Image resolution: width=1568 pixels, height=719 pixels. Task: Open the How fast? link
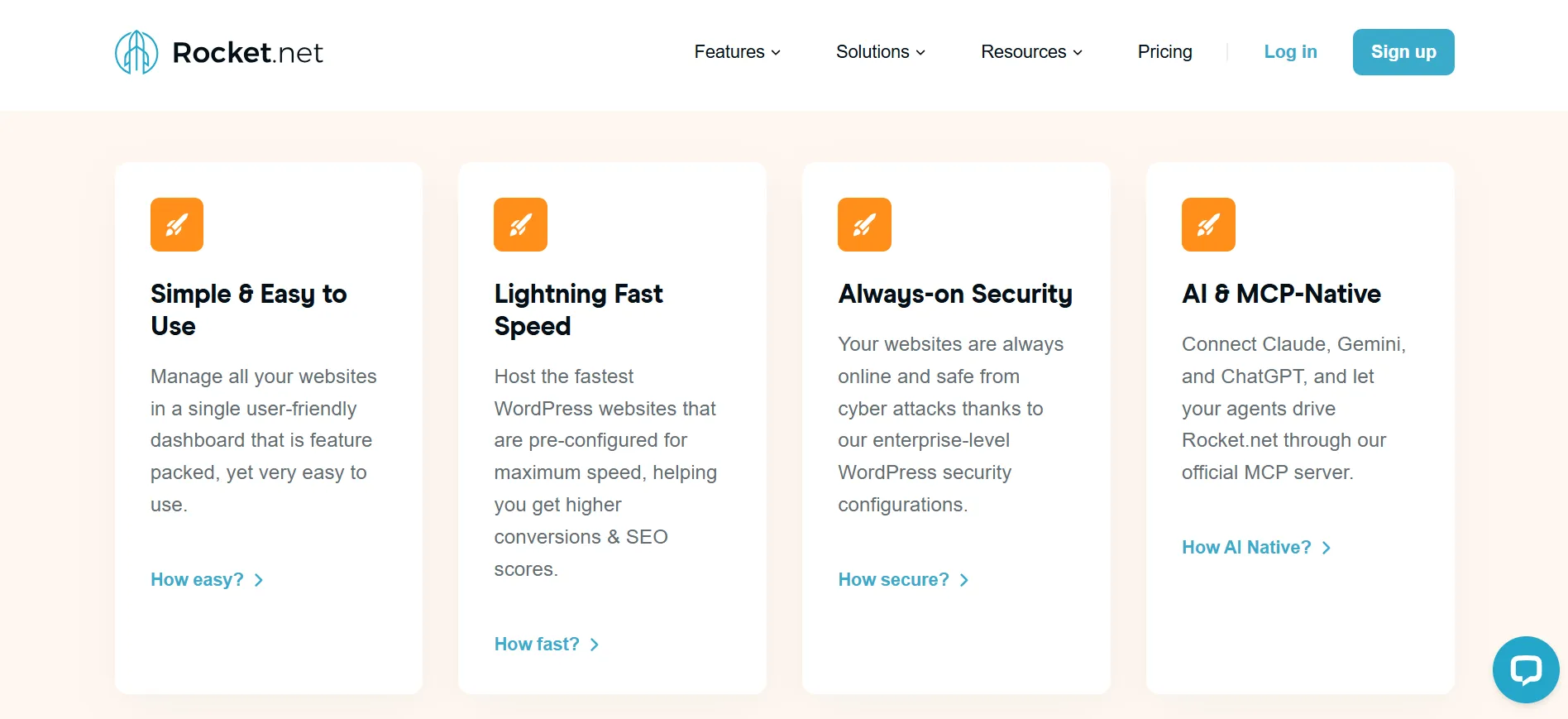(546, 645)
